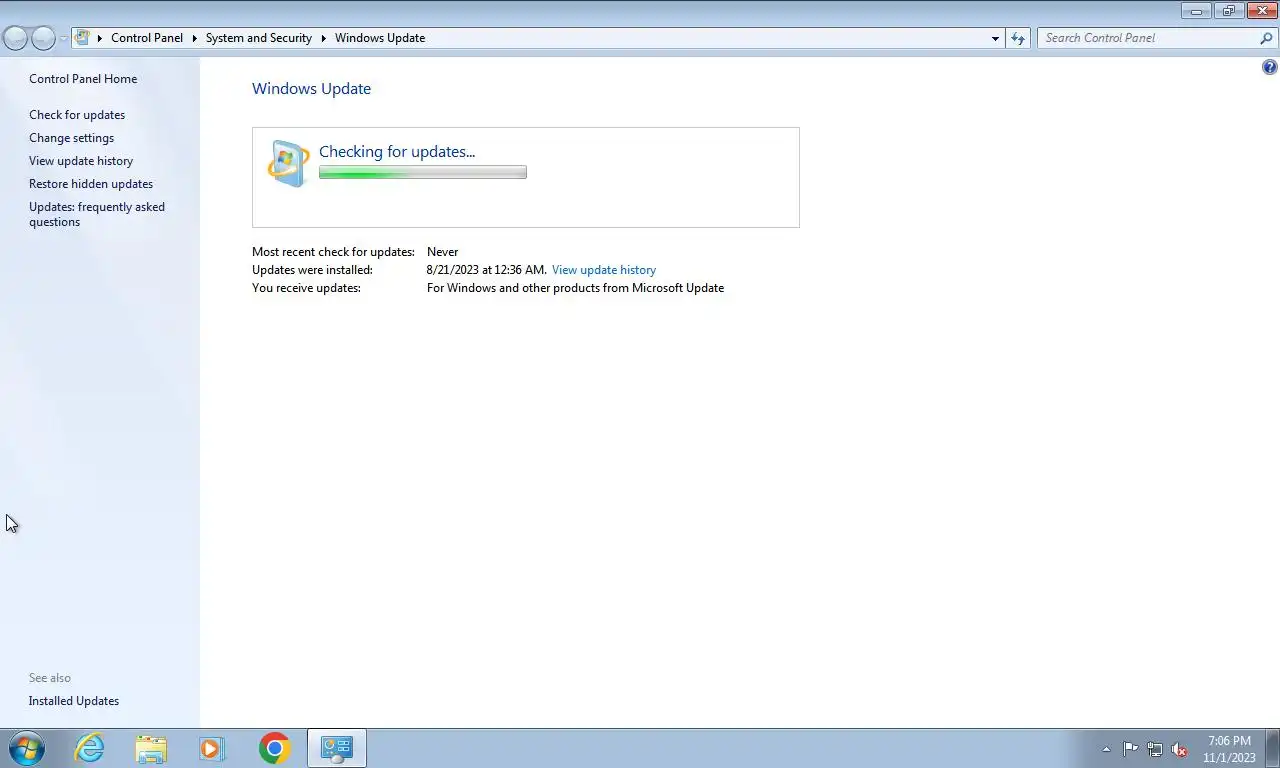The image size is (1280, 768).
Task: Open the Windows Start menu
Action: pos(26,748)
